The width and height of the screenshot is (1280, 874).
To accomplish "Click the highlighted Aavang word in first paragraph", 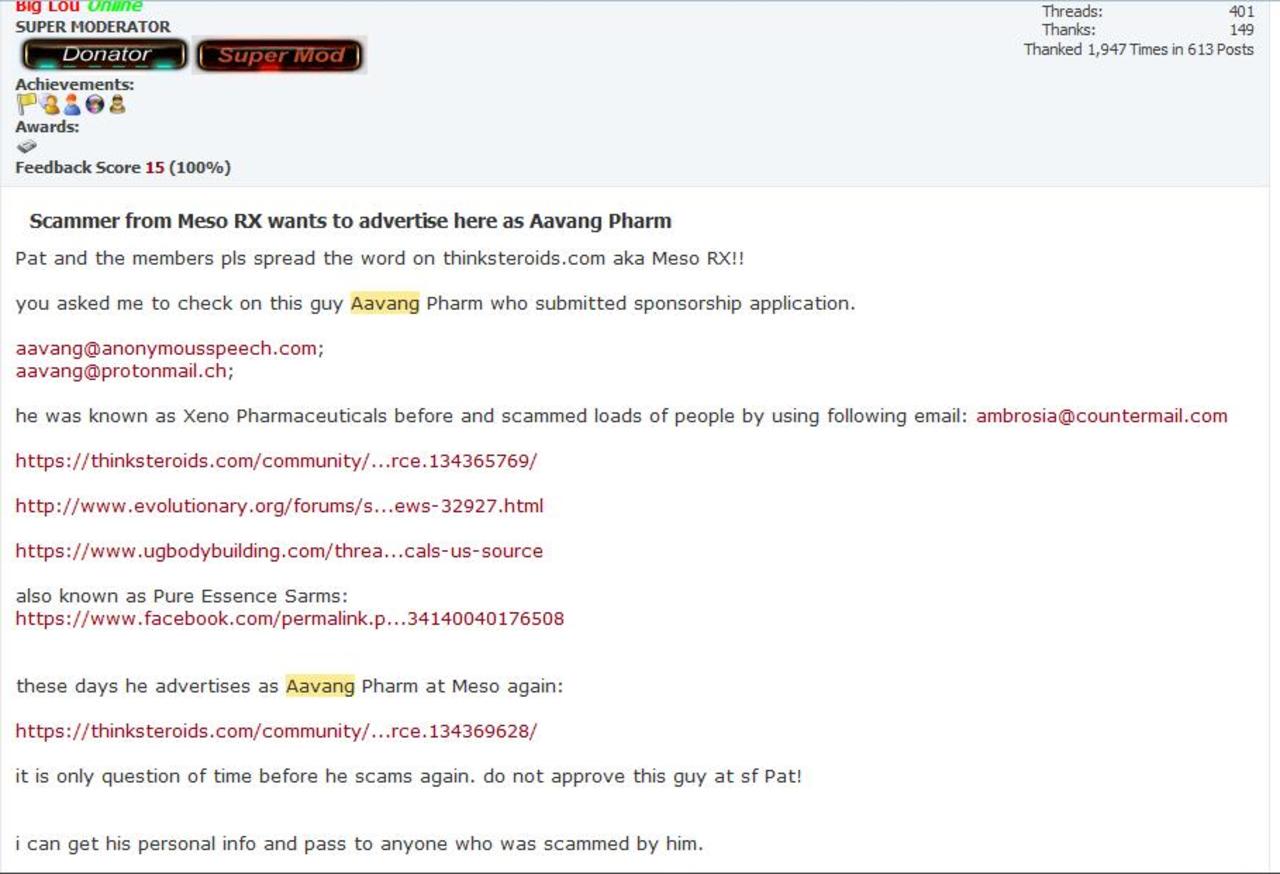I will click(384, 304).
